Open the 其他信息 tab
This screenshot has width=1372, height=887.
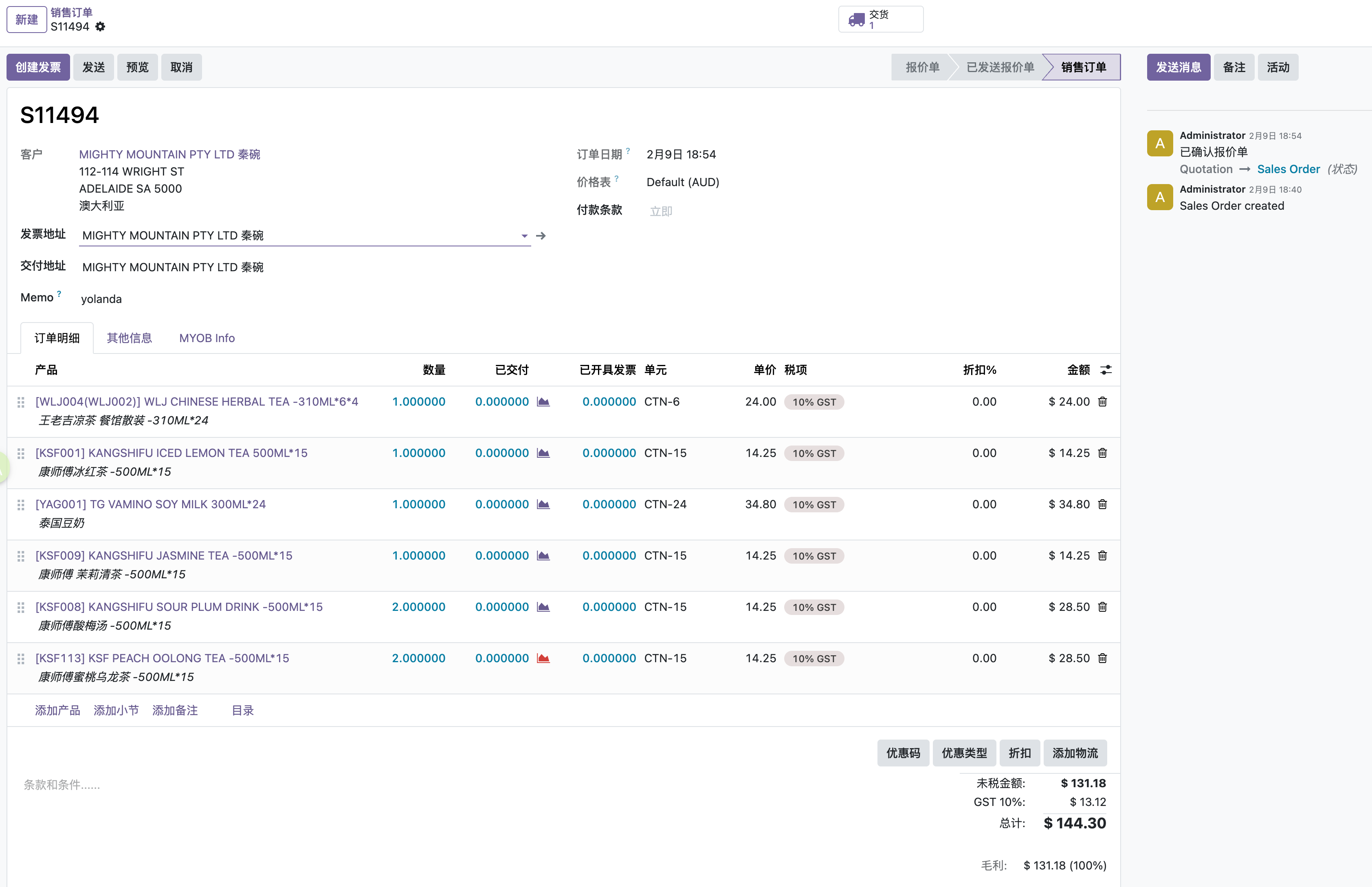(x=130, y=338)
